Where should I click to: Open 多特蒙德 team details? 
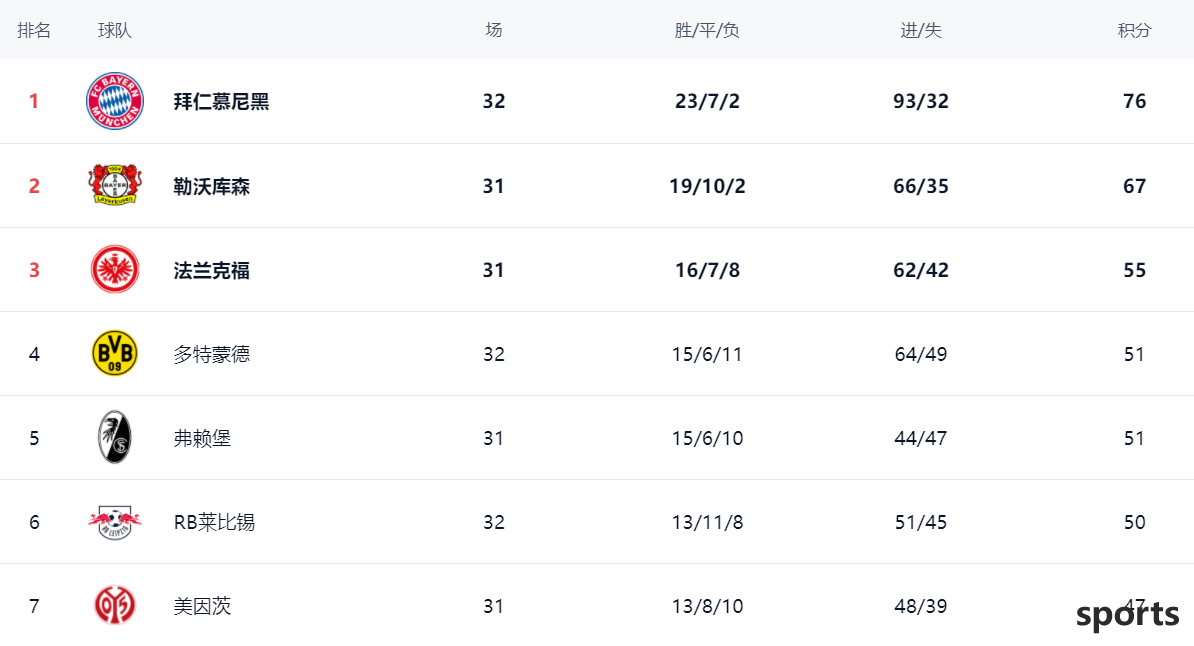click(x=212, y=354)
